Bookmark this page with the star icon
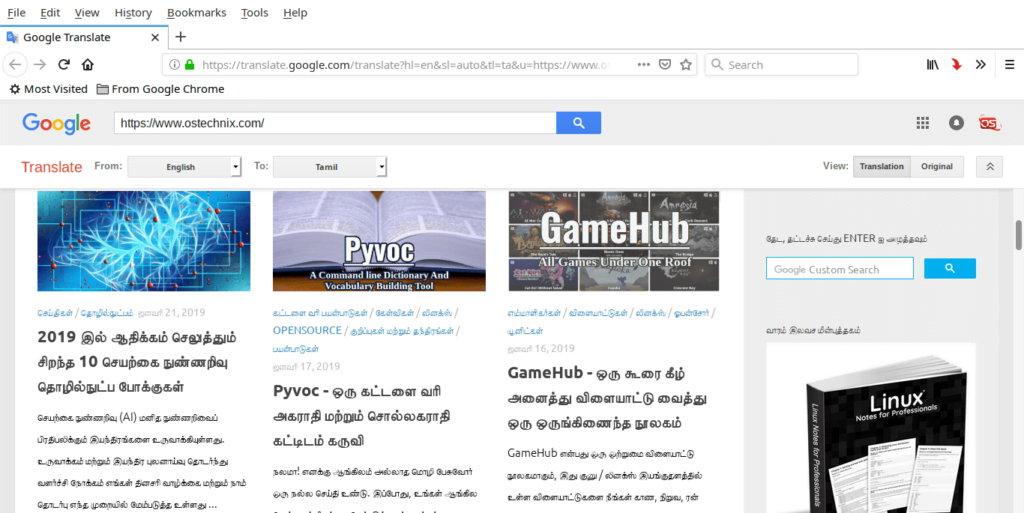Screen dimensions: 1024x513 tap(686, 64)
